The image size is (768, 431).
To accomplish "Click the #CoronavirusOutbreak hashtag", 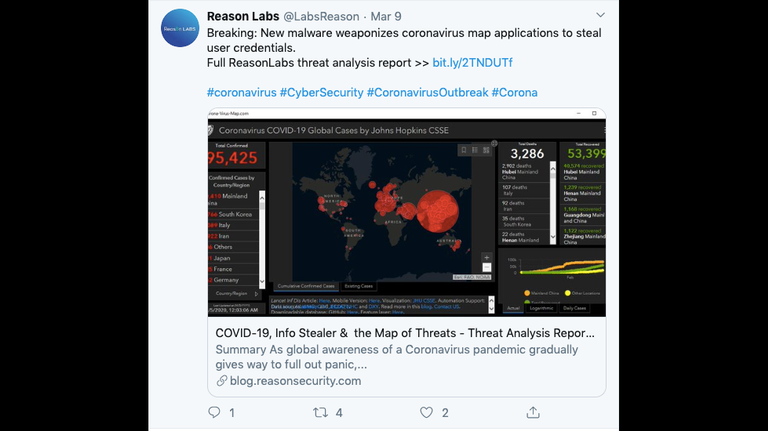I will tap(428, 93).
